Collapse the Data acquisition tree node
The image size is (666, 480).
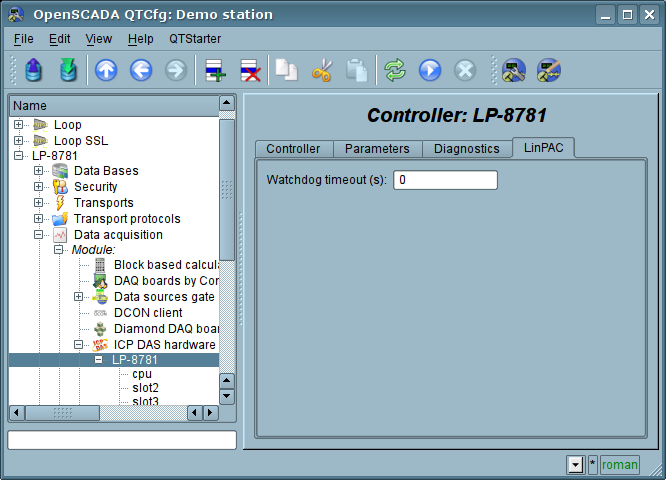(39, 235)
